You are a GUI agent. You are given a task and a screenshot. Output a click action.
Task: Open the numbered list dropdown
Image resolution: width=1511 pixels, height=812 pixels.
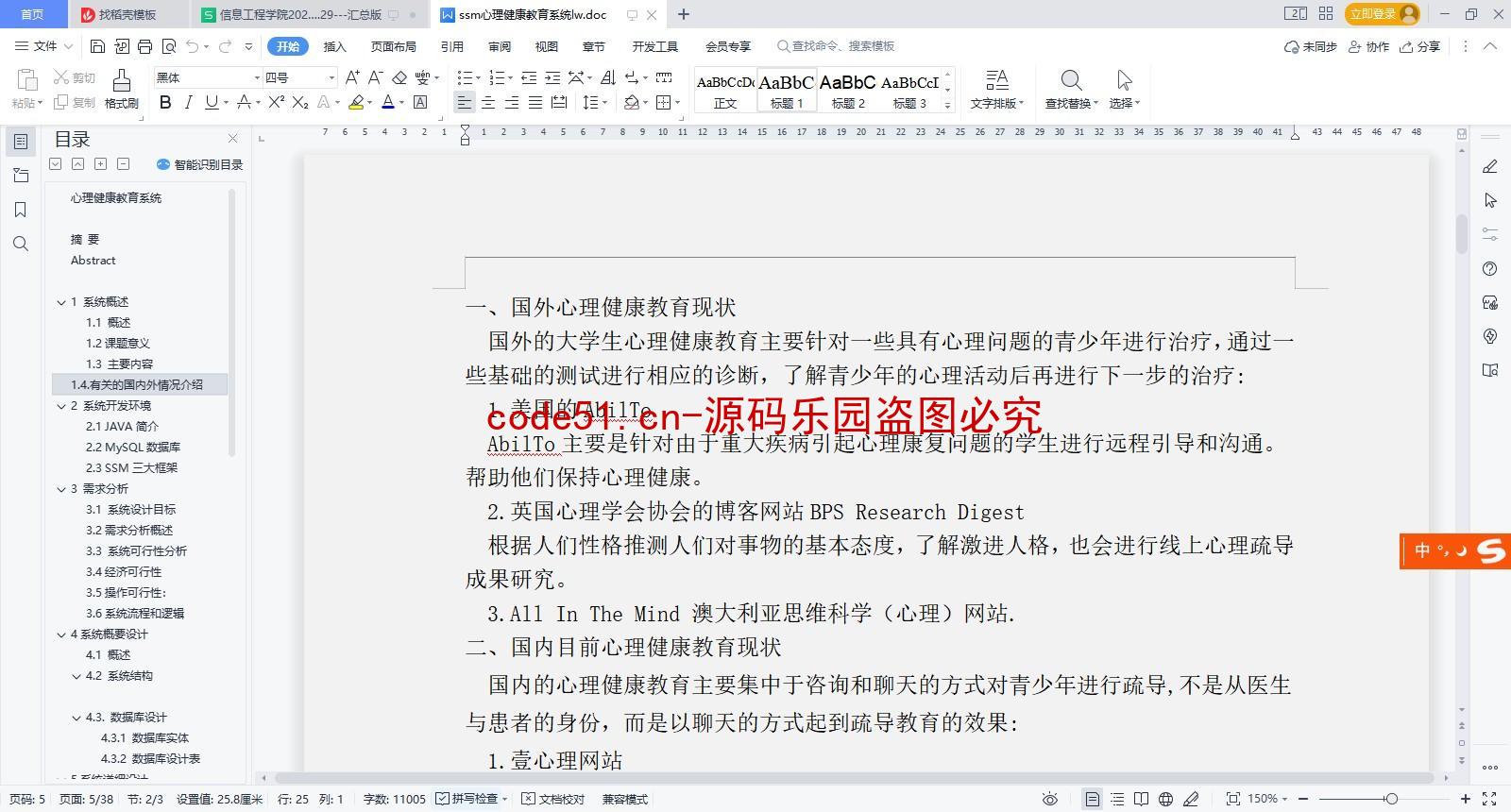pos(511,78)
